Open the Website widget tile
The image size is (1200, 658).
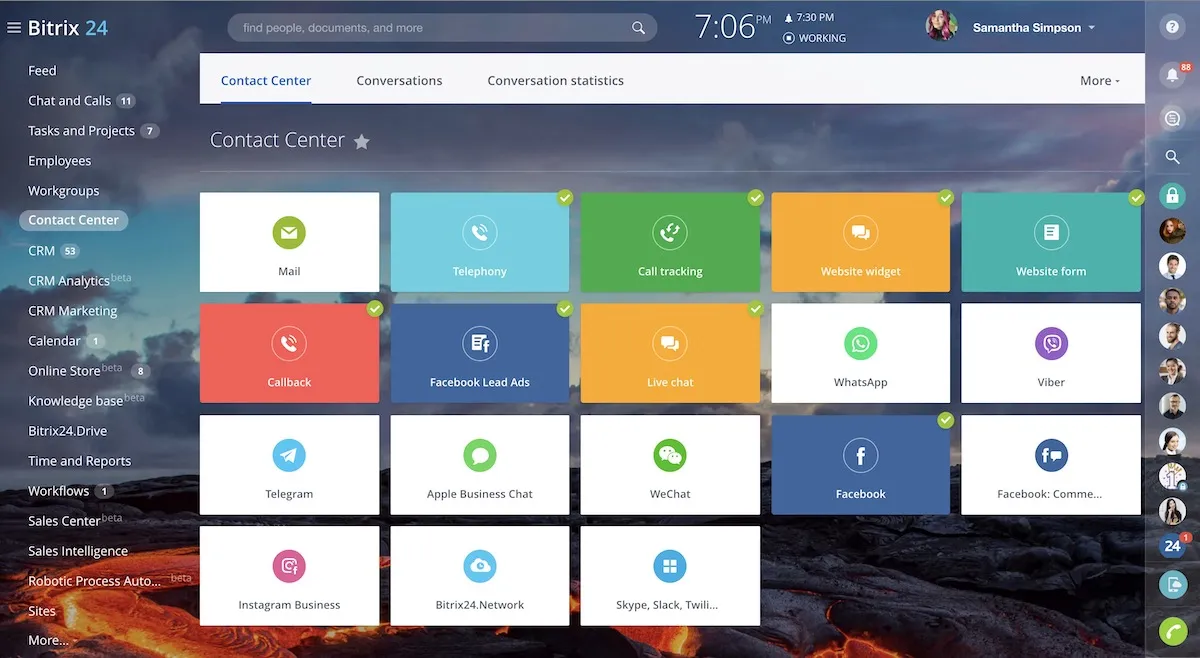tap(861, 242)
